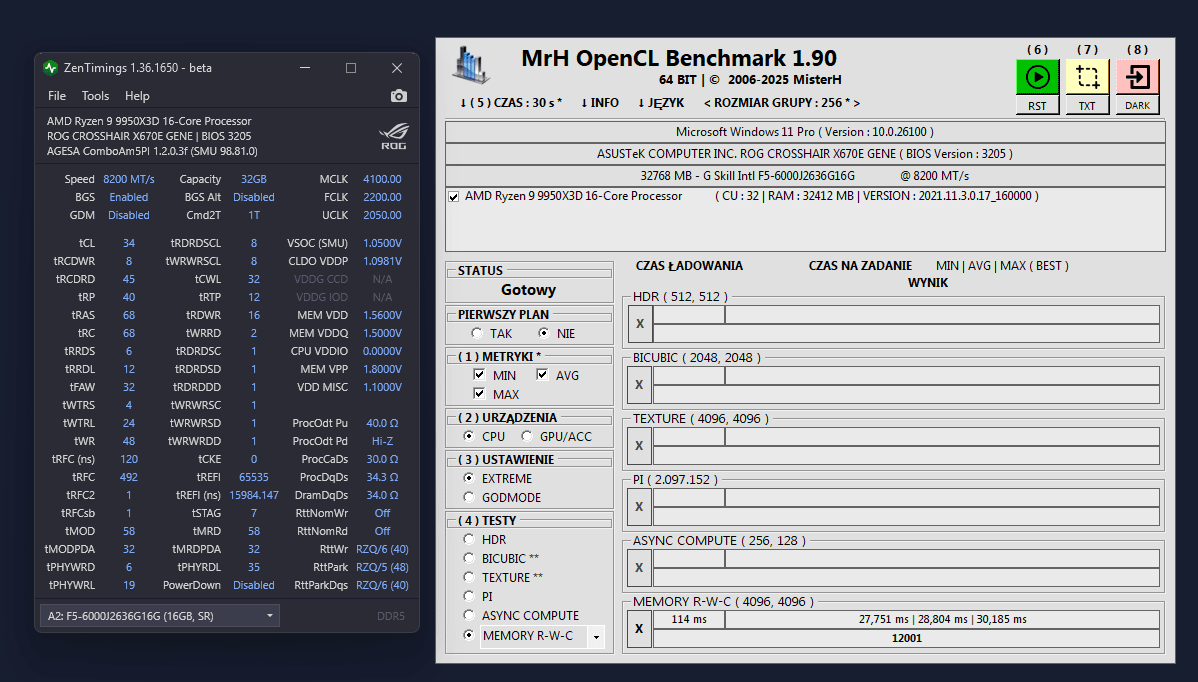Click the 8200 MT/s Speed value

coord(128,179)
